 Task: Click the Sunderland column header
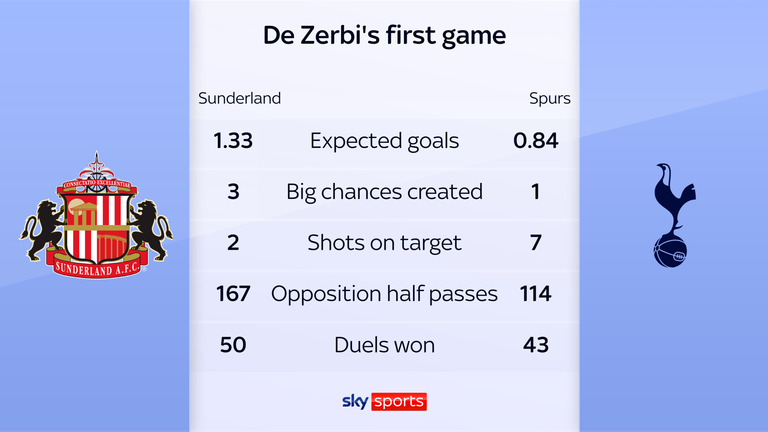(239, 98)
